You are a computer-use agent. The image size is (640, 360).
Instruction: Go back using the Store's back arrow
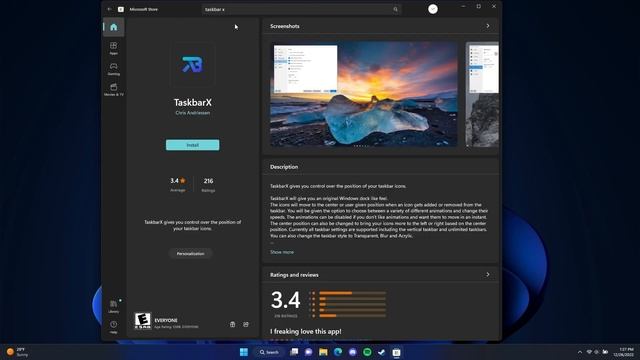[x=109, y=9]
